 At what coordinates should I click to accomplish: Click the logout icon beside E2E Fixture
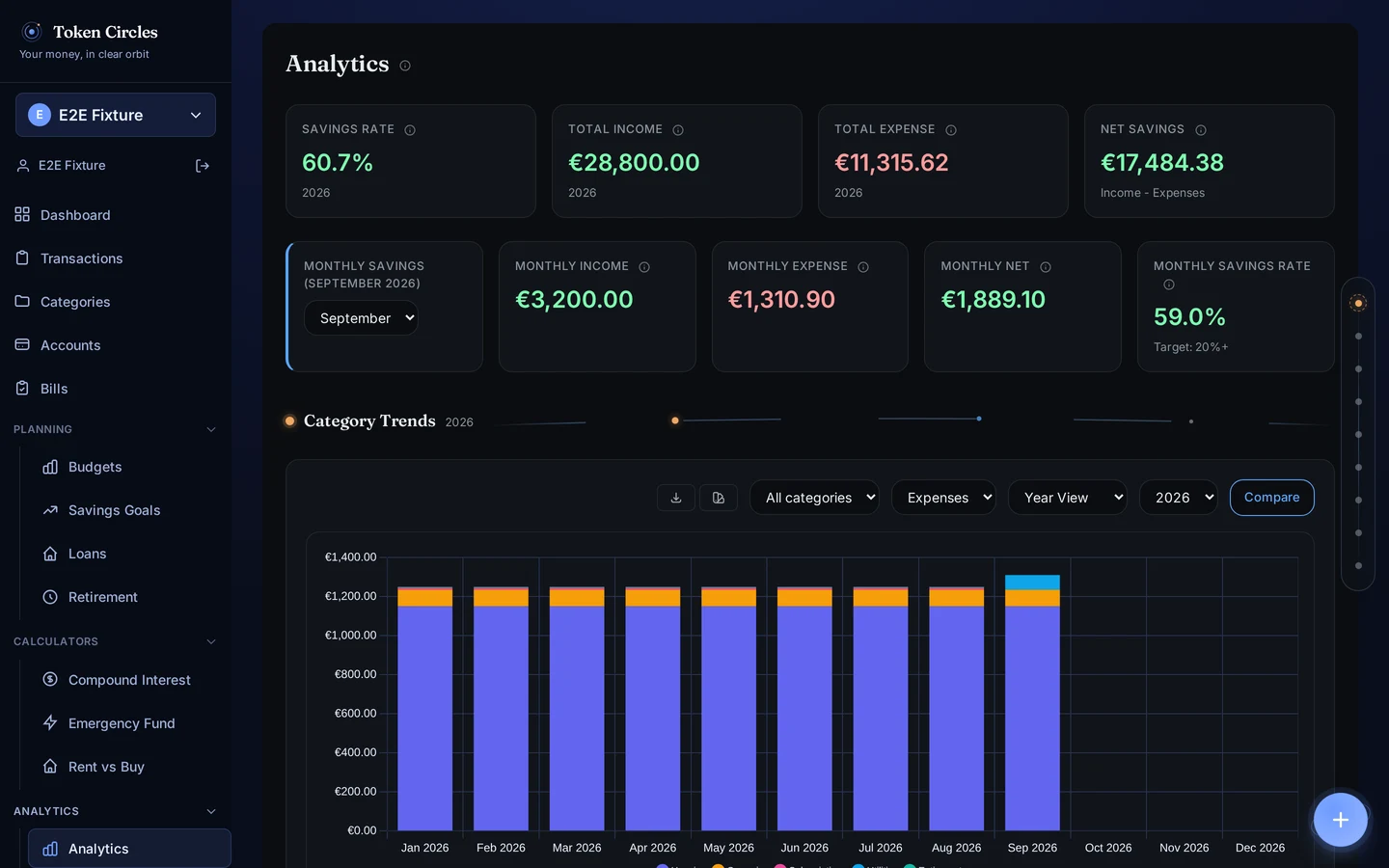[x=203, y=166]
